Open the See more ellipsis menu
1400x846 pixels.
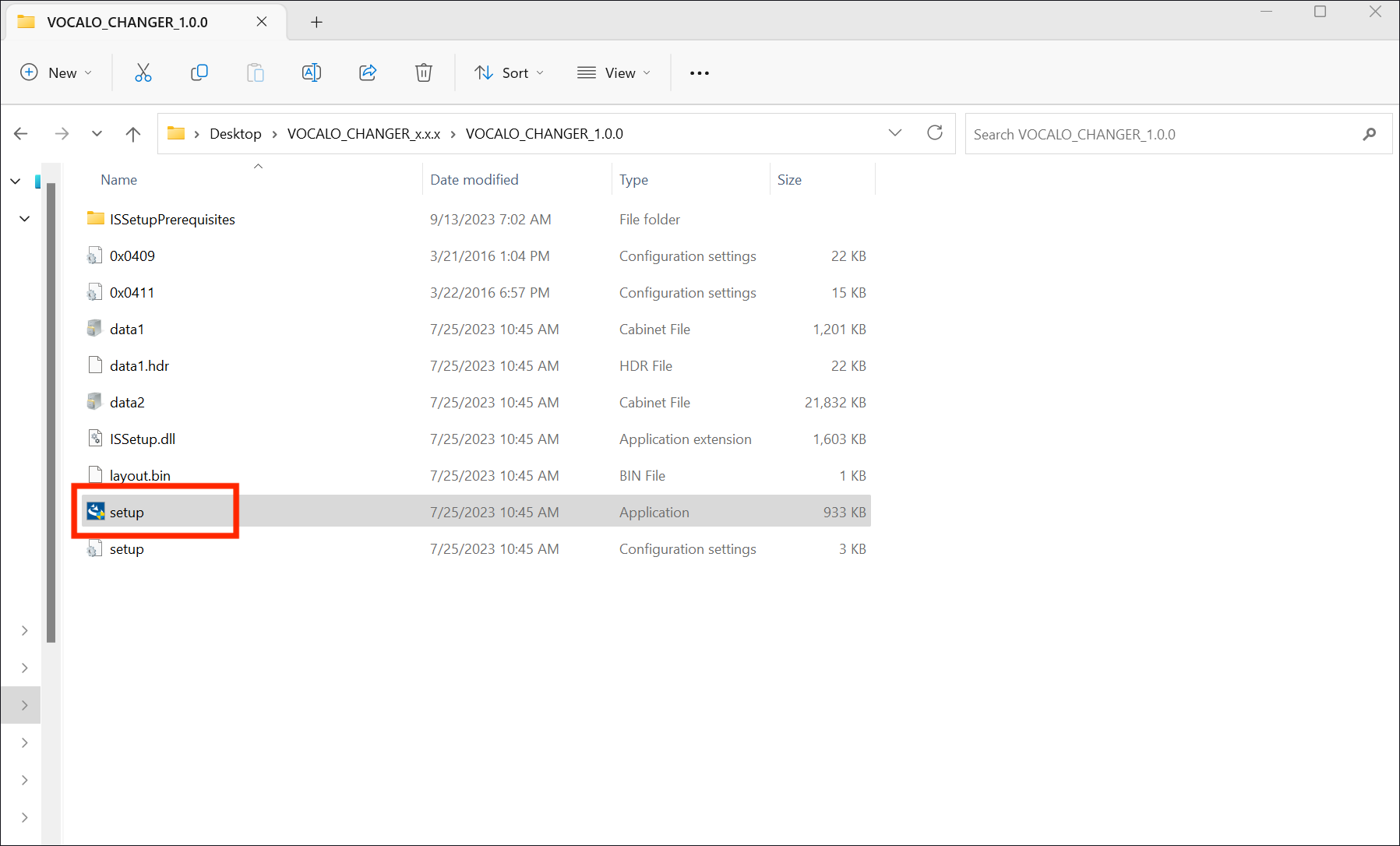[x=699, y=72]
